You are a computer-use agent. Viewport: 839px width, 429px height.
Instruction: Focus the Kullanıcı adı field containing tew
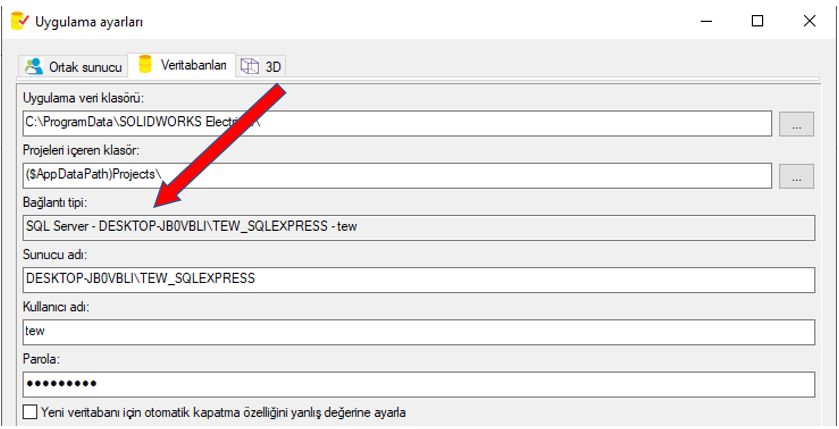tap(418, 331)
